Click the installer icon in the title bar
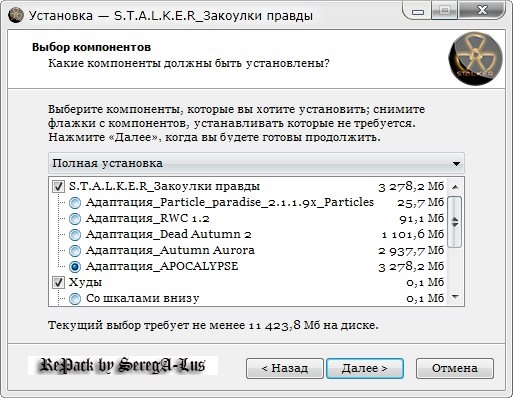Image resolution: width=513 pixels, height=398 pixels. (x=15, y=15)
